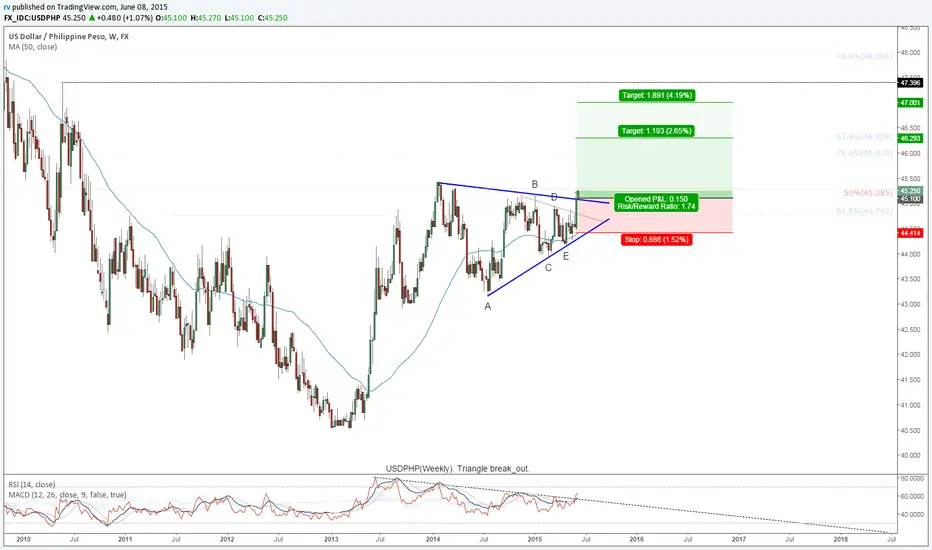Click the 2017 label on the time axis

tap(739, 540)
